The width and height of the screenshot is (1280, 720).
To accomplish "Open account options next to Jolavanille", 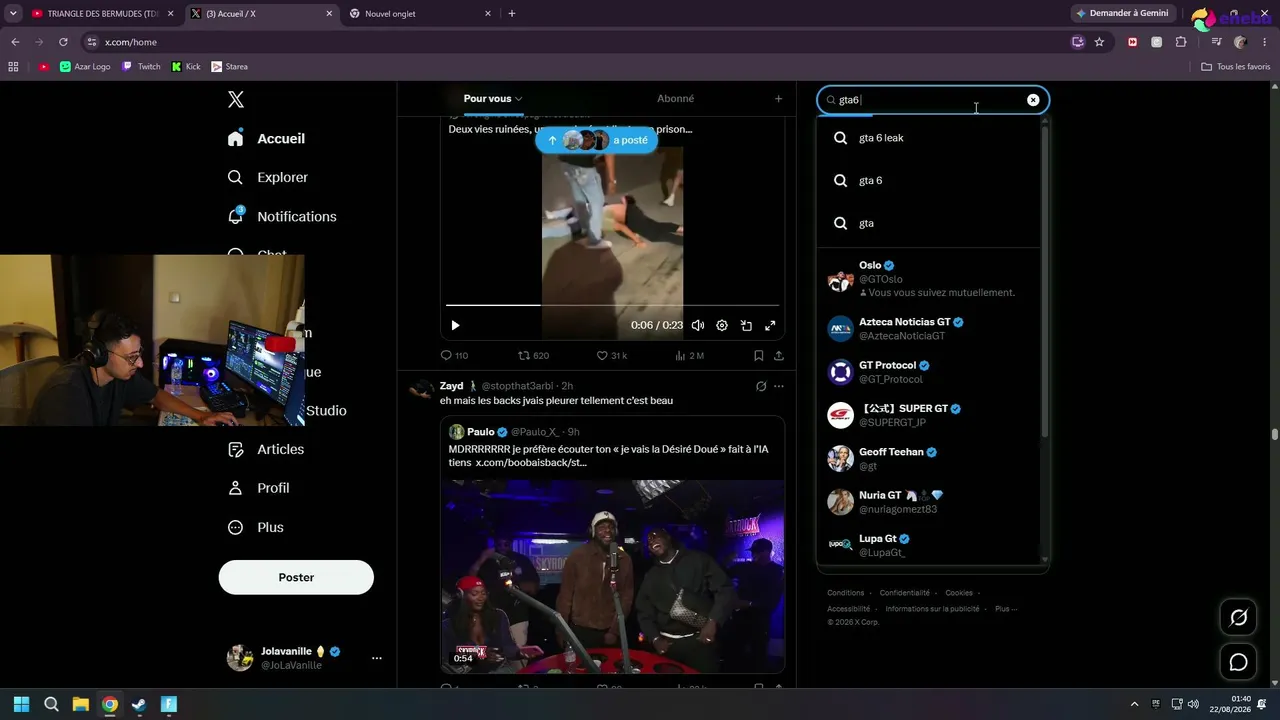I will pos(377,658).
